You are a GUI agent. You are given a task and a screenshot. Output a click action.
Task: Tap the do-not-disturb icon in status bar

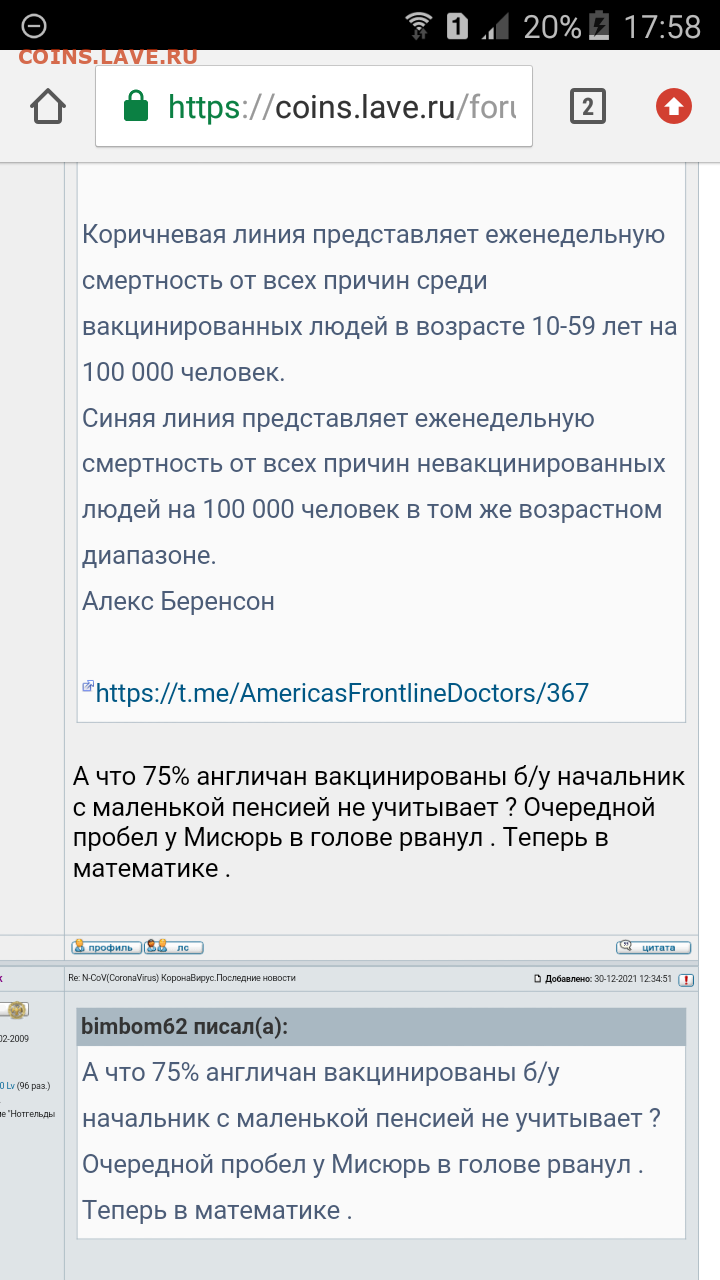pos(33,26)
